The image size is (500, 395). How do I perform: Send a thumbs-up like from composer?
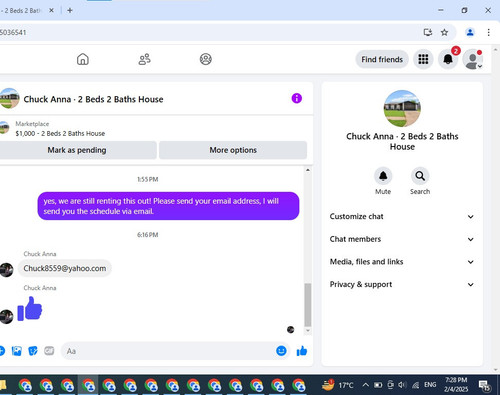[x=302, y=351]
